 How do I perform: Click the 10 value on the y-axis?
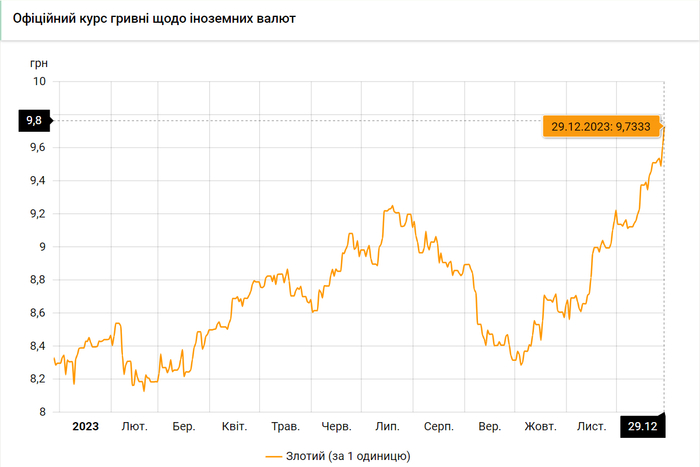(39, 81)
